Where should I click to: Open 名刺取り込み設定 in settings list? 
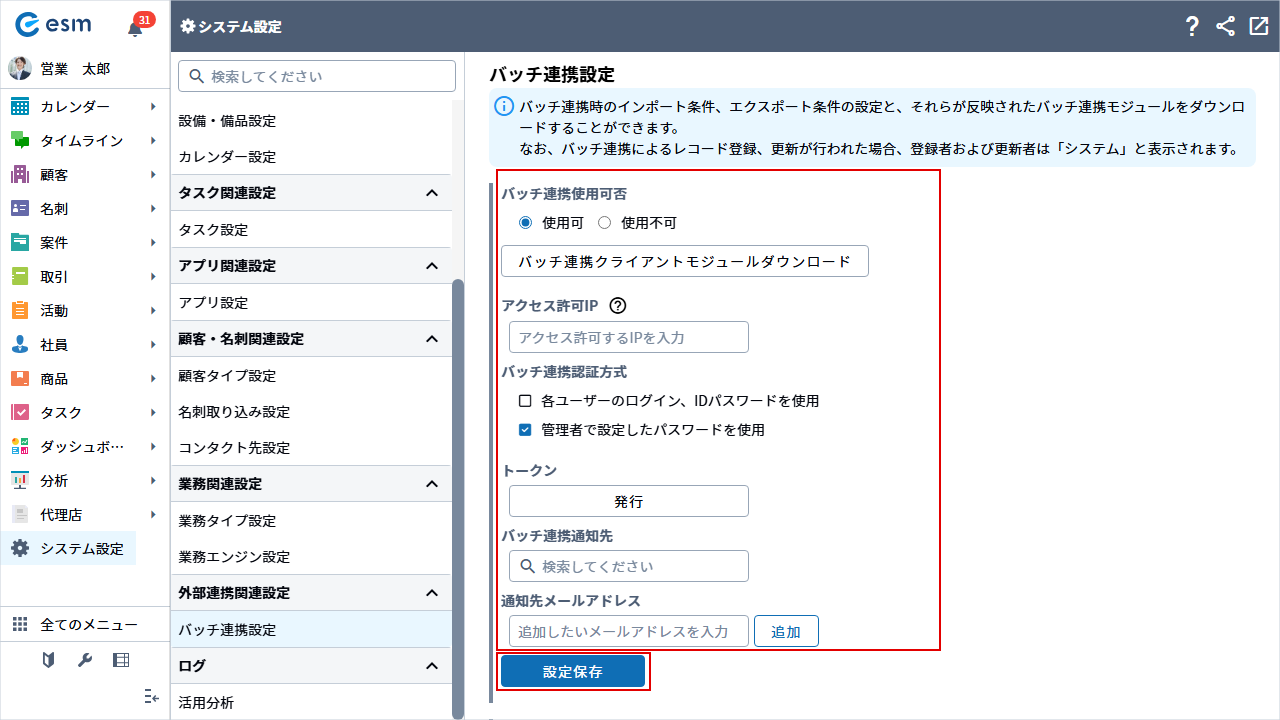point(234,412)
